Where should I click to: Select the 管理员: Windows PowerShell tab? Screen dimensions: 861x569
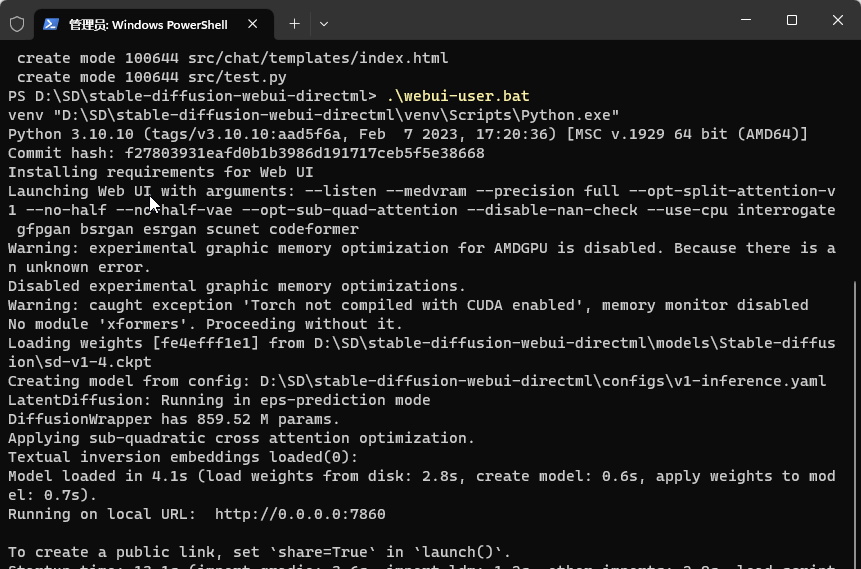coord(148,24)
